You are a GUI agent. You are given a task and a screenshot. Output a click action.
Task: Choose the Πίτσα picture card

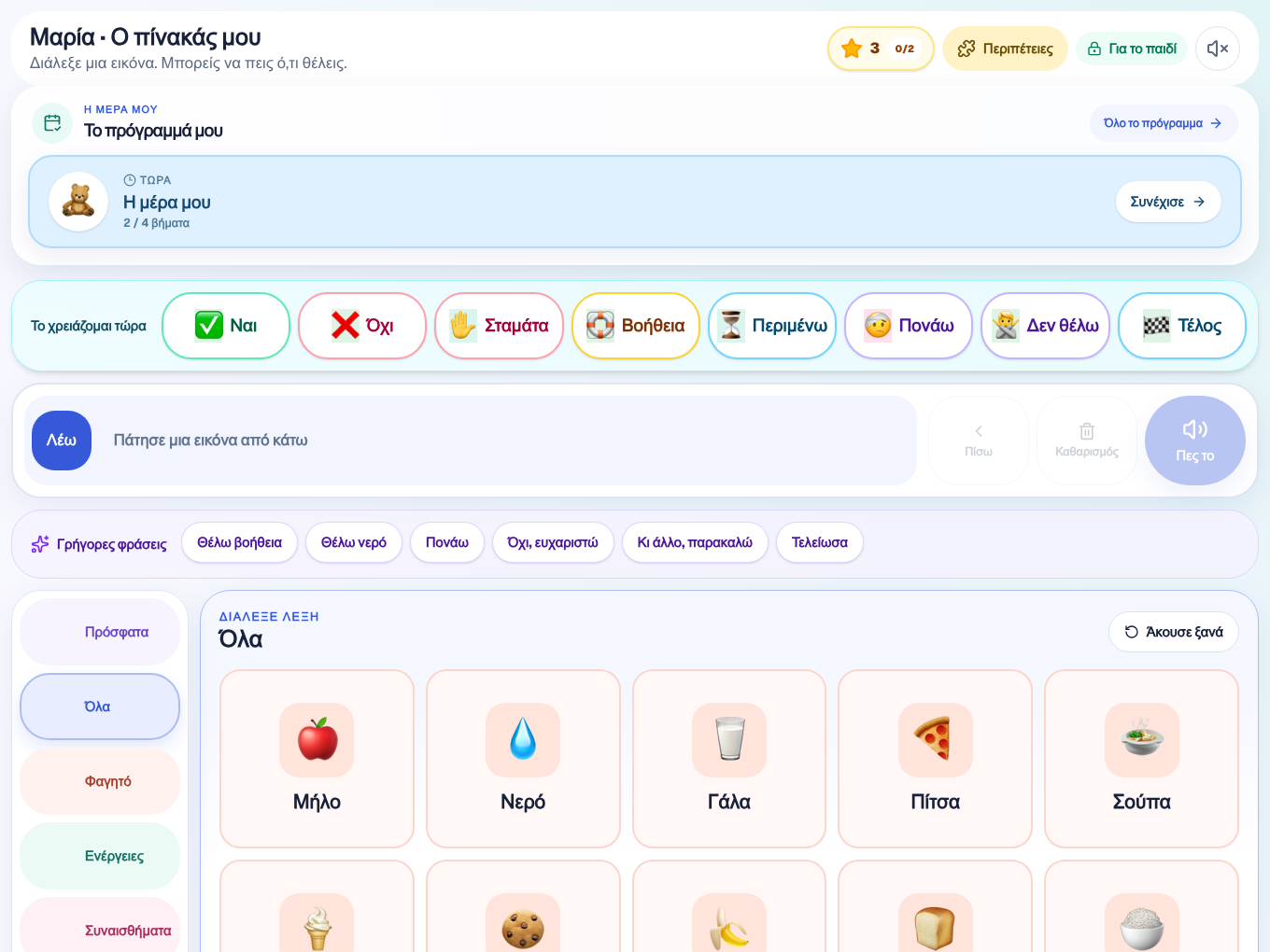tap(936, 759)
